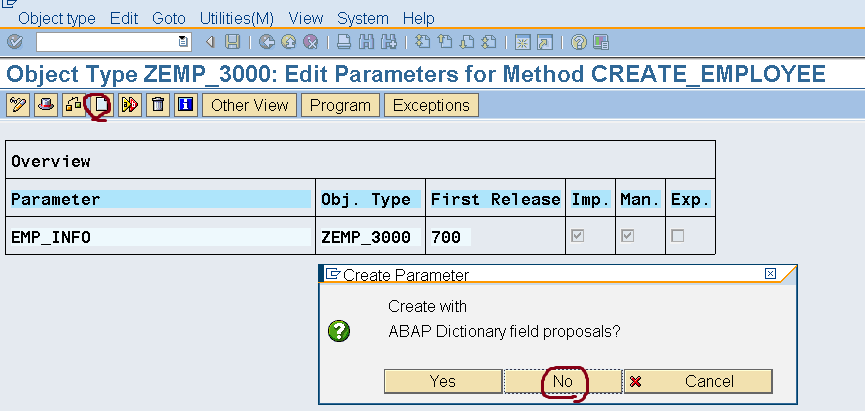This screenshot has width=865, height=411.
Task: Click the collapse arrow beside the command field
Action: point(210,42)
